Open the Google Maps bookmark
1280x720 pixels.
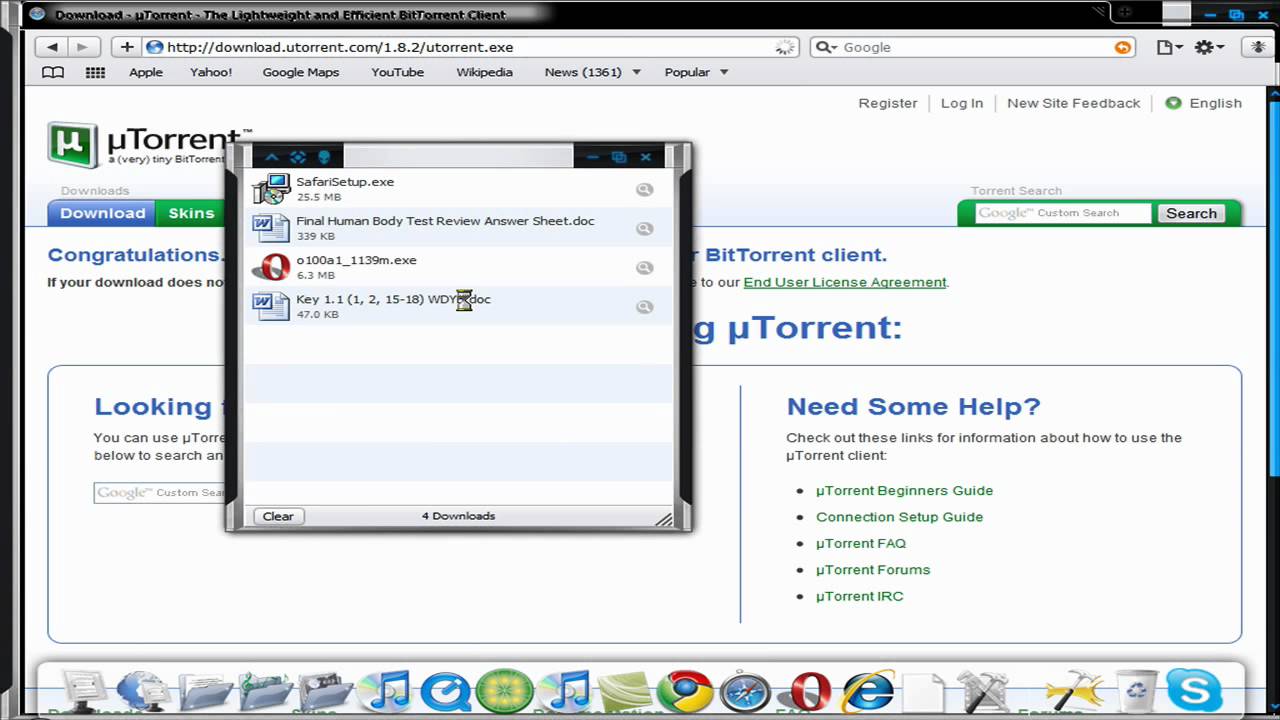pos(301,72)
